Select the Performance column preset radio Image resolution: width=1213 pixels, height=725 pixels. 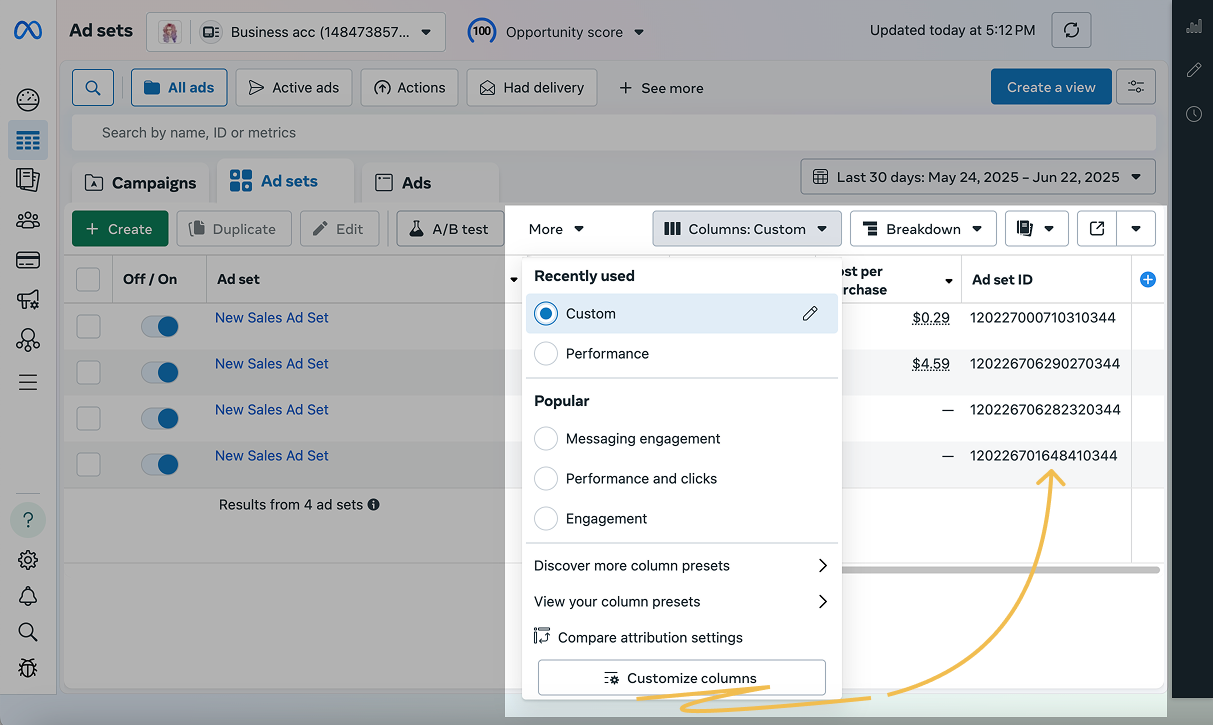click(x=546, y=354)
